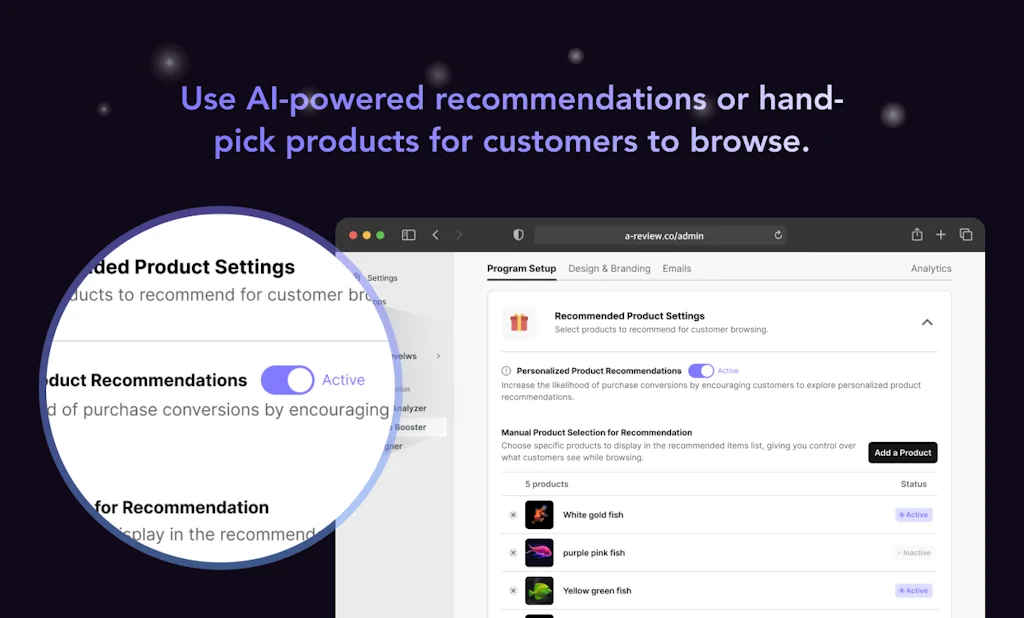The height and width of the screenshot is (618, 1024).
Task: Open a new tab with the plus icon
Action: coord(941,234)
